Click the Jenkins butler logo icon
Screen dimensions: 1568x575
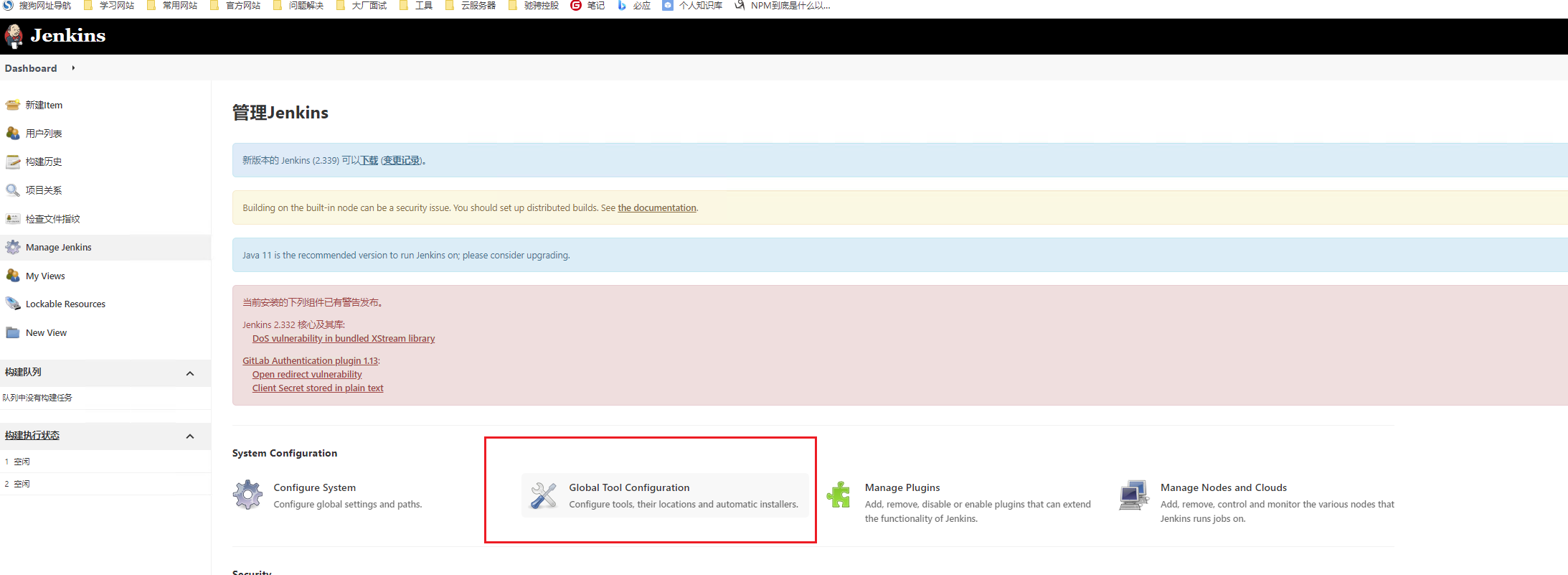click(x=14, y=36)
